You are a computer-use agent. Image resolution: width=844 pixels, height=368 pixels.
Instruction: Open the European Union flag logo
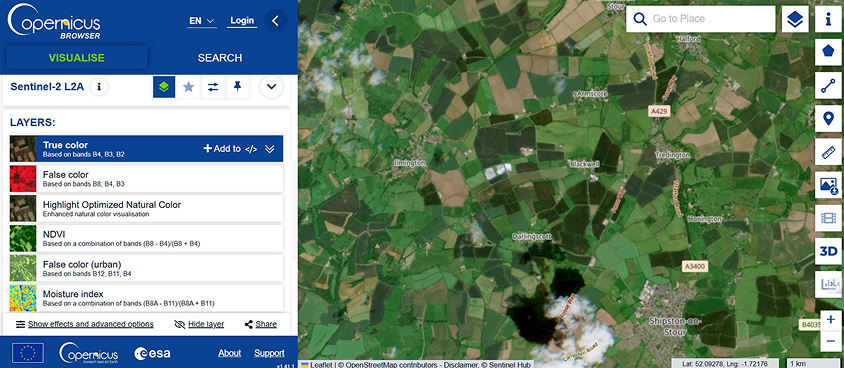[x=28, y=353]
